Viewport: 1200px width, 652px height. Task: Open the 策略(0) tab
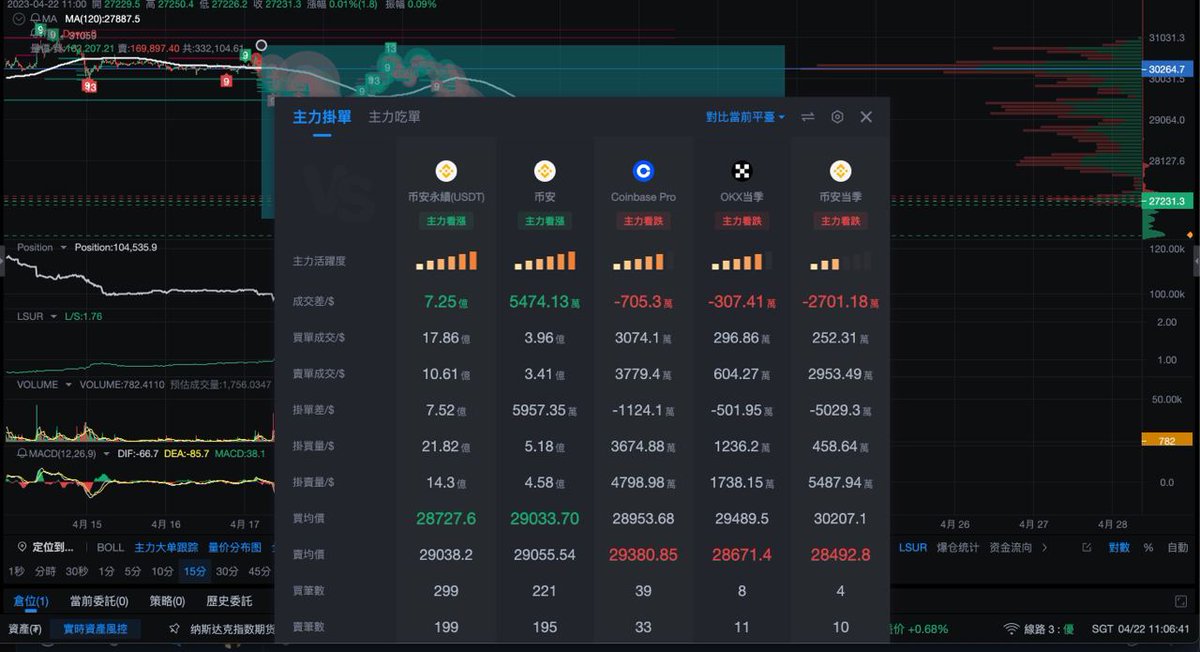(166, 601)
